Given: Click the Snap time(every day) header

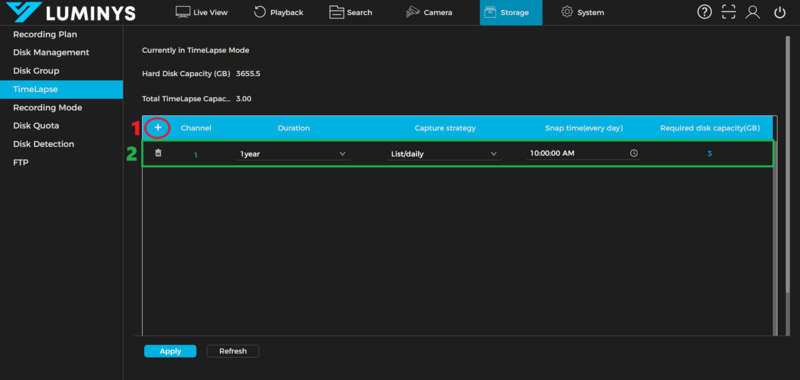Looking at the screenshot, I should tap(584, 128).
